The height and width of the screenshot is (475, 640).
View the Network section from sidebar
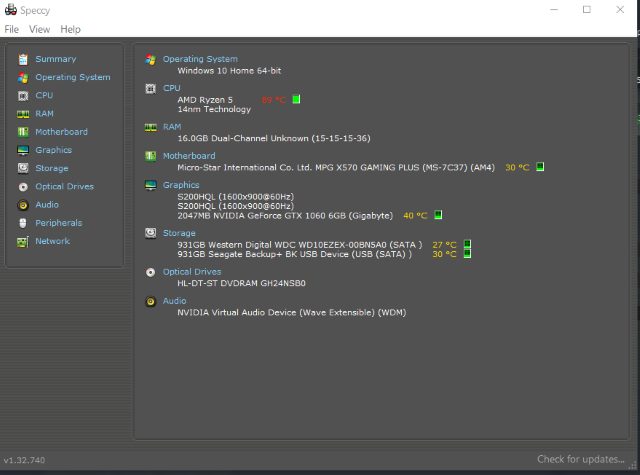(53, 241)
